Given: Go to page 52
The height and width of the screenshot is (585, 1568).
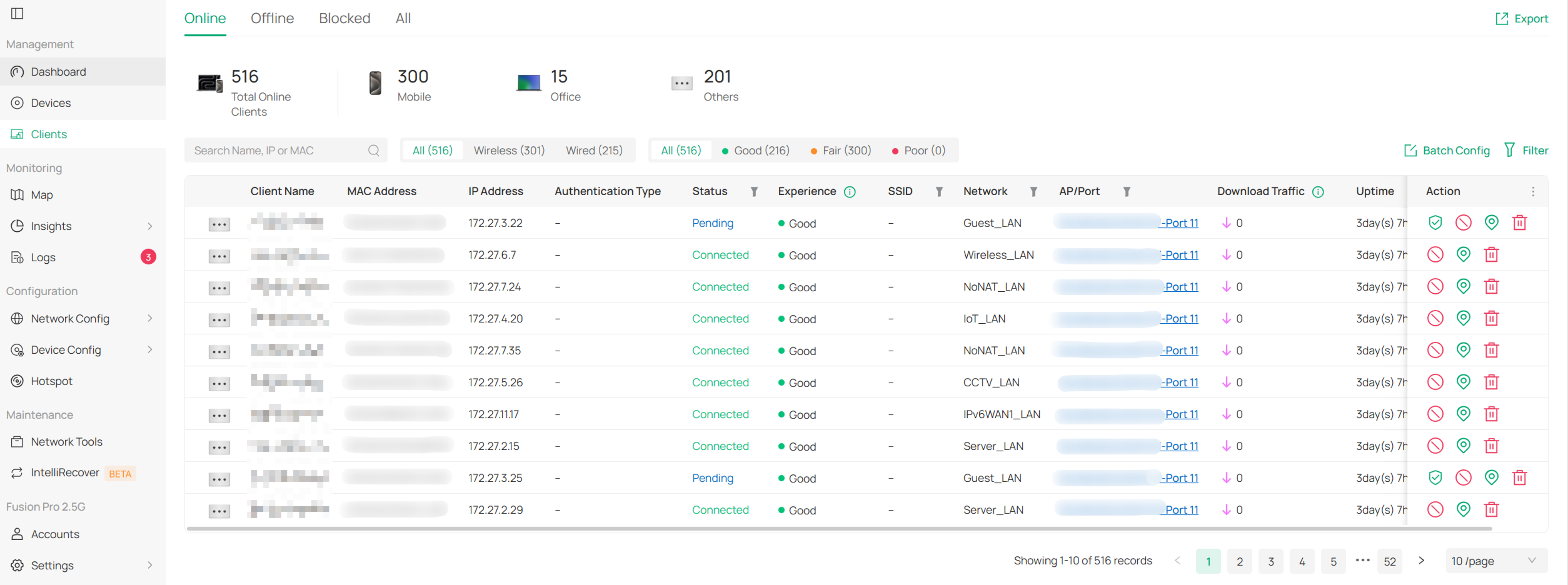Looking at the screenshot, I should click(1390, 561).
